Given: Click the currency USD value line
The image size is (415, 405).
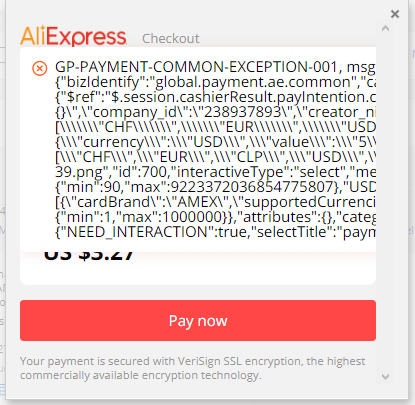Looking at the screenshot, I should click(x=215, y=142).
